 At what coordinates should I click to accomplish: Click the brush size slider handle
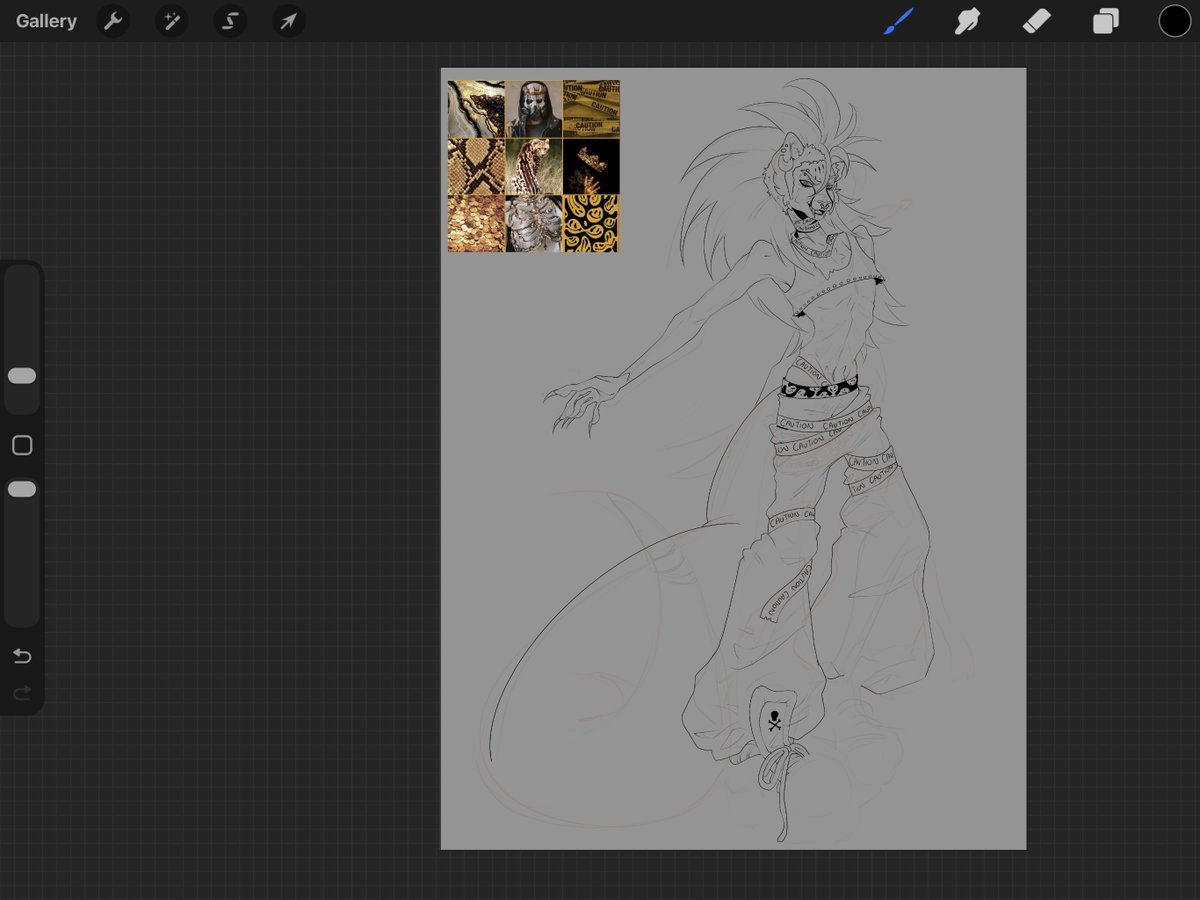click(22, 376)
